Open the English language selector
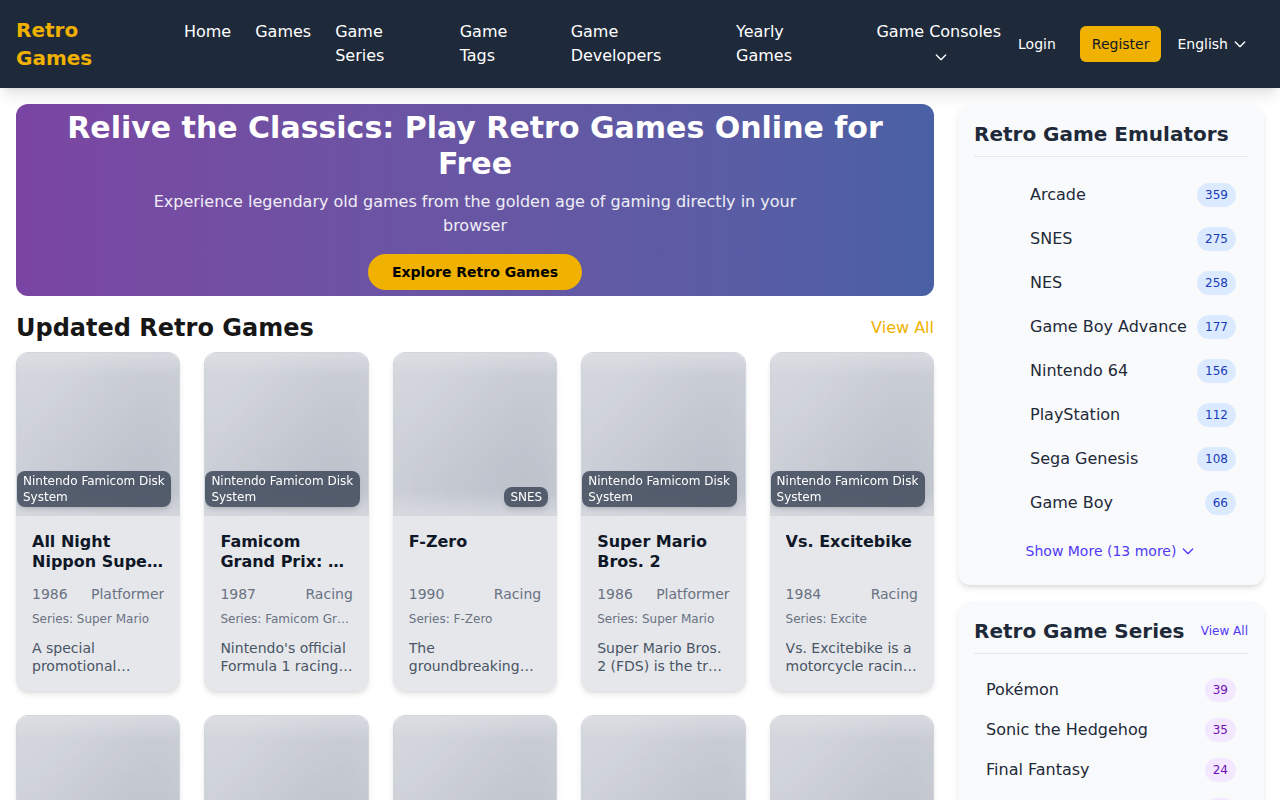This screenshot has height=800, width=1280. pos(1211,44)
